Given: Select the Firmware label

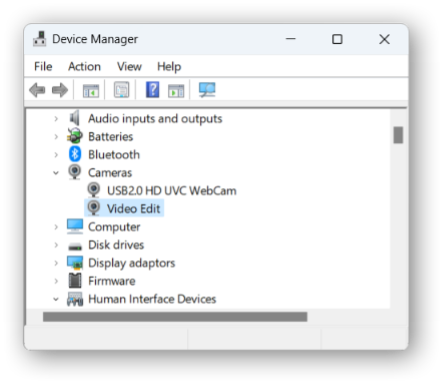Looking at the screenshot, I should (x=112, y=281).
